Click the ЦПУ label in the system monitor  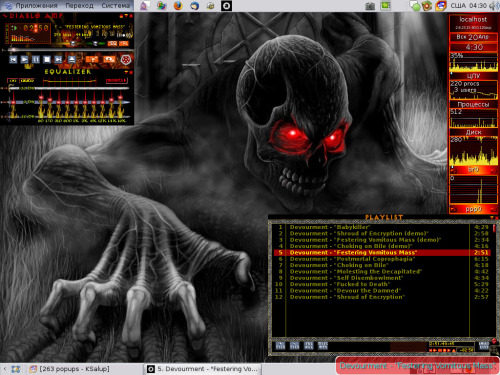click(473, 76)
